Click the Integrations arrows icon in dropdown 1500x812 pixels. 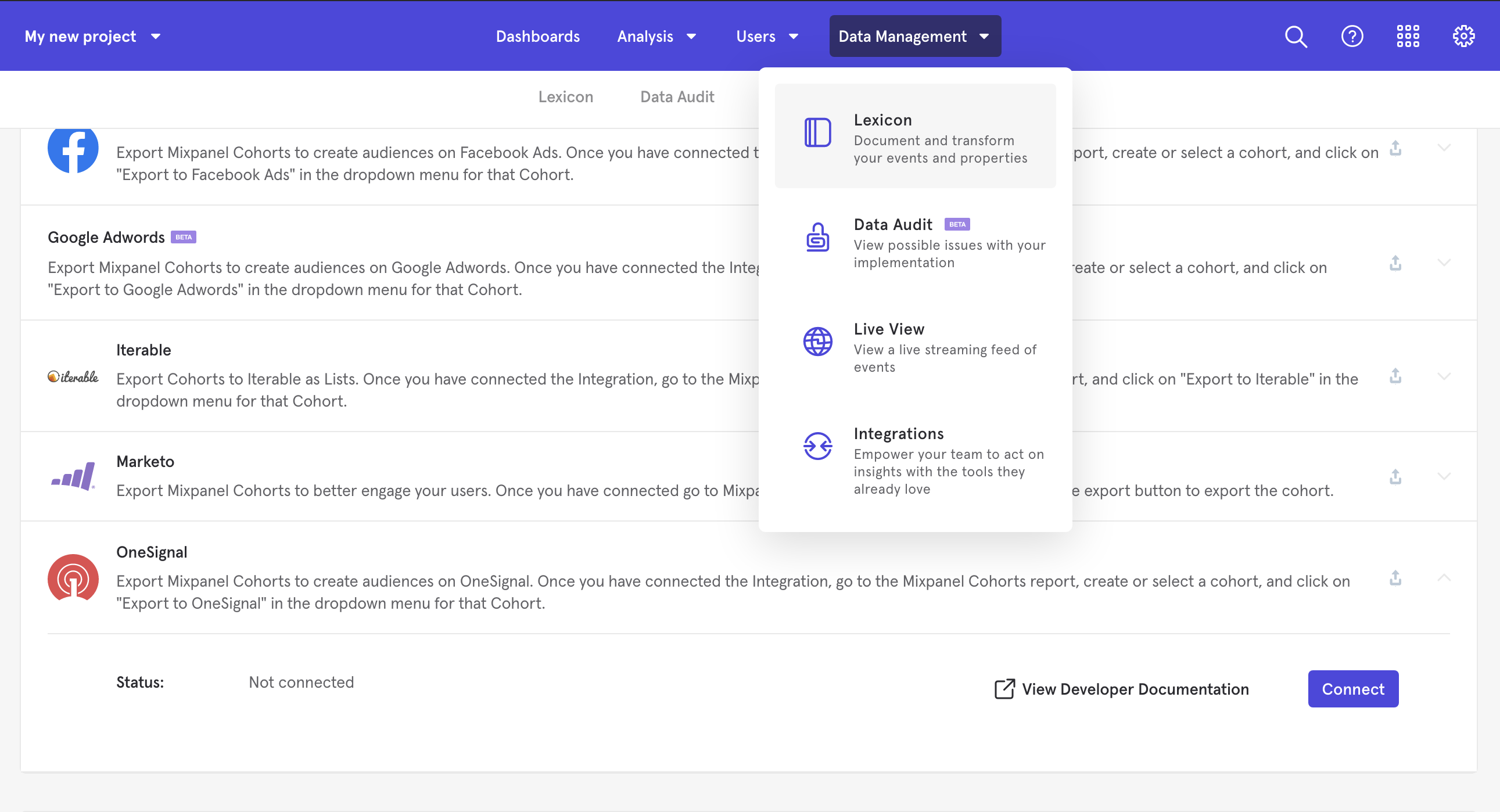(817, 446)
